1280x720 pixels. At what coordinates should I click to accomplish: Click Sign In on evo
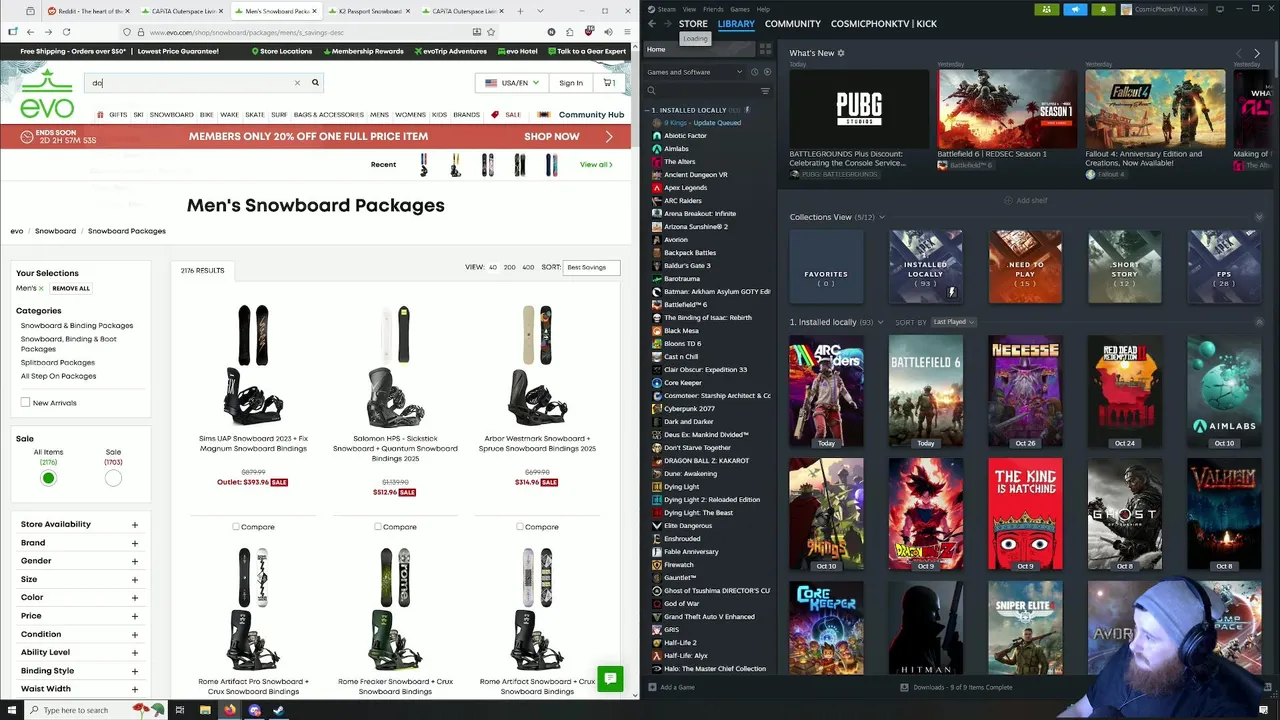pyautogui.click(x=571, y=83)
